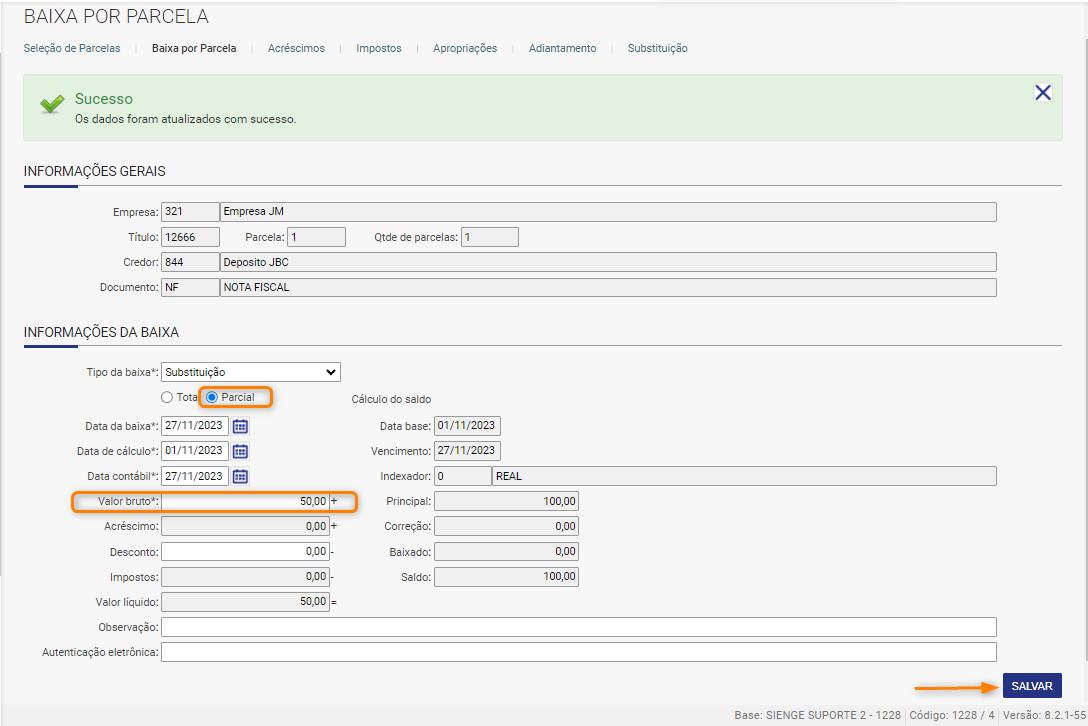Click the INFORMAÇÕES GERAIS section heading

[x=94, y=171]
